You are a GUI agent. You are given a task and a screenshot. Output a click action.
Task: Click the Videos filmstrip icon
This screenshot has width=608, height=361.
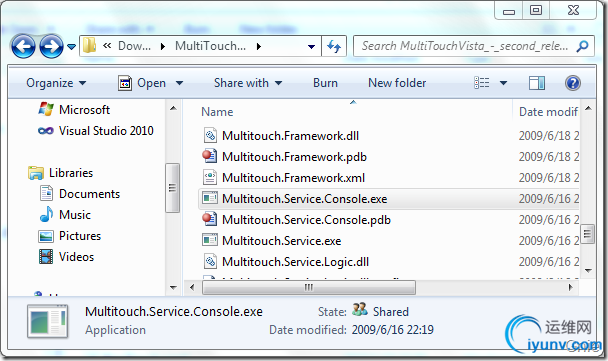click(x=46, y=256)
